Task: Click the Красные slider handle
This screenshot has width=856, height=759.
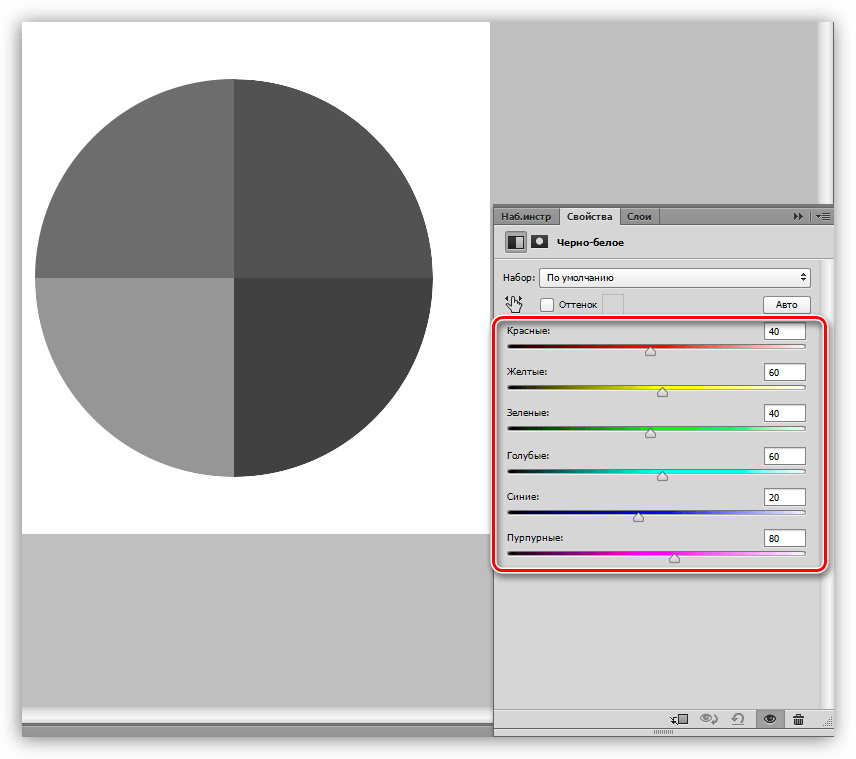Action: 650,351
